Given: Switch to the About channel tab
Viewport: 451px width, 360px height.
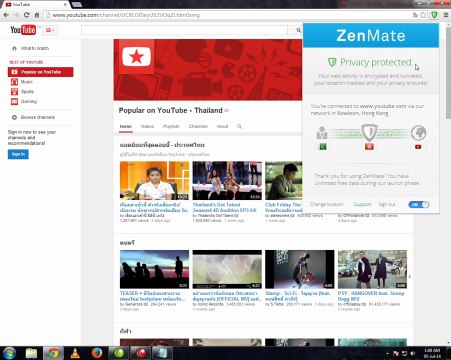Looking at the screenshot, I should [222, 126].
